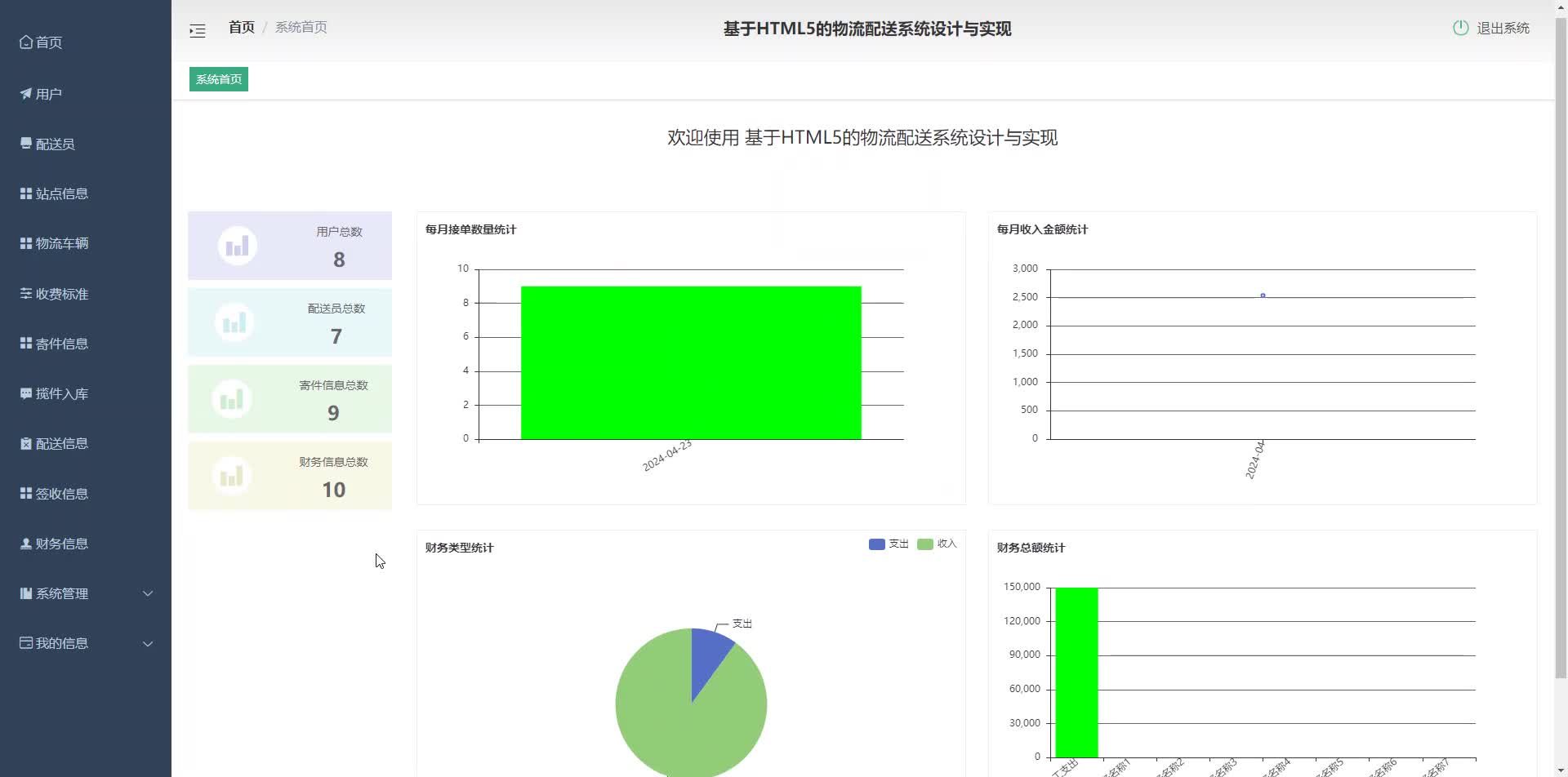Click the 财务类型统计 chart title
1568x777 pixels.
click(459, 548)
